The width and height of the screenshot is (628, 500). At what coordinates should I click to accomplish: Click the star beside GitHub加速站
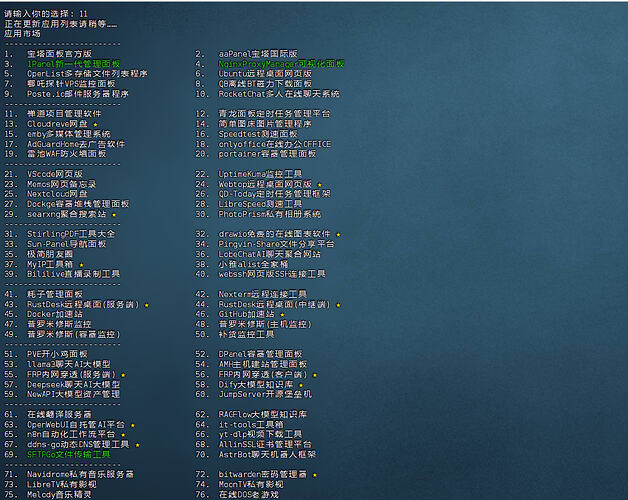click(282, 315)
